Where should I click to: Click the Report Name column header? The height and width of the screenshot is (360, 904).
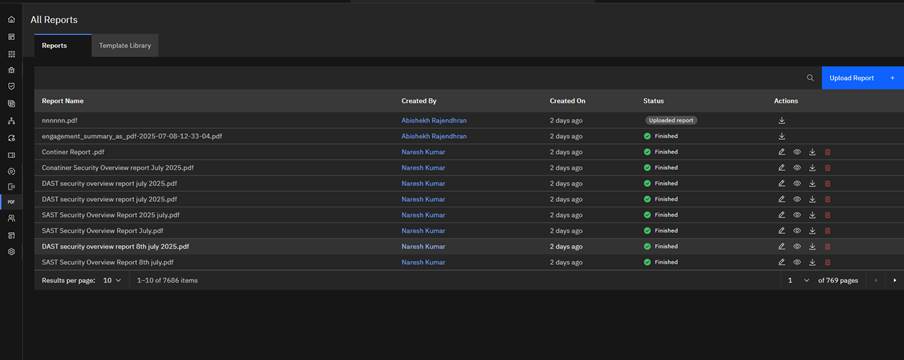(x=62, y=101)
